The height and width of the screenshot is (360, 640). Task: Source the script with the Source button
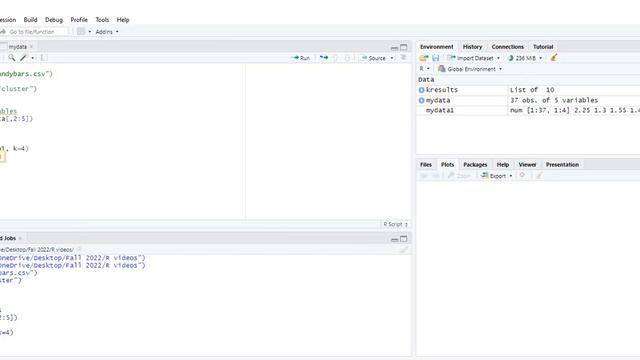[x=373, y=58]
